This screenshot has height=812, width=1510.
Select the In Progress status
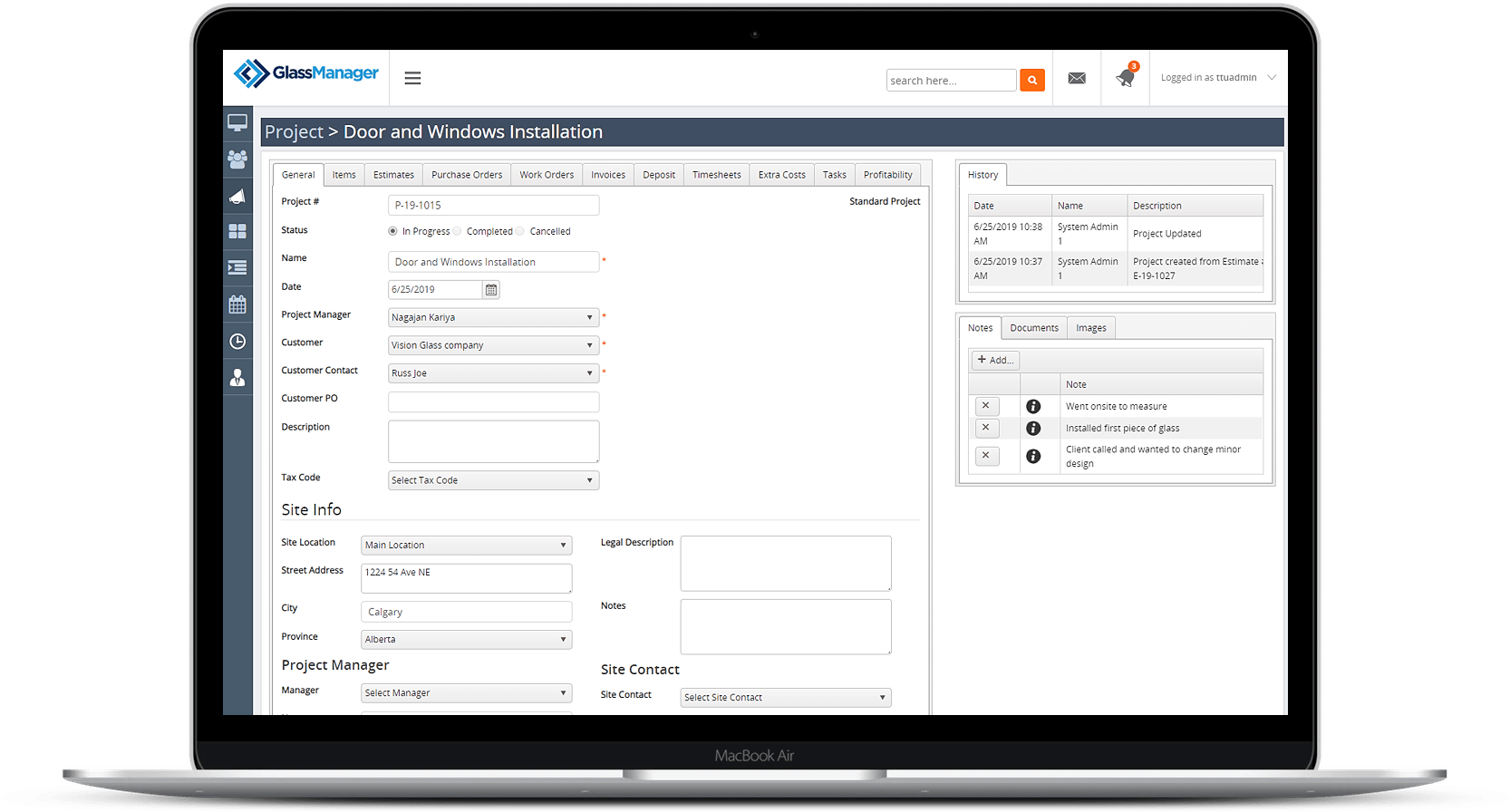coord(392,232)
